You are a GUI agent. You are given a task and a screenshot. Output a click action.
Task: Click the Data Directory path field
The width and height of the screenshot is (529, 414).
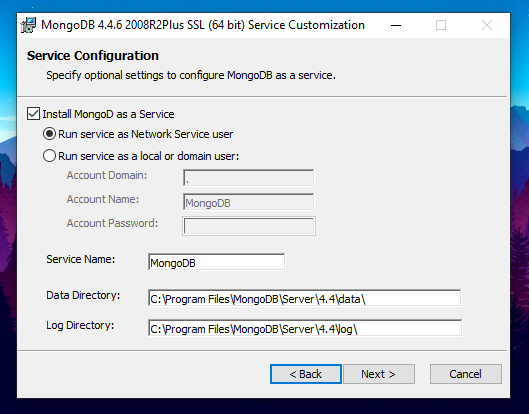coord(305,298)
